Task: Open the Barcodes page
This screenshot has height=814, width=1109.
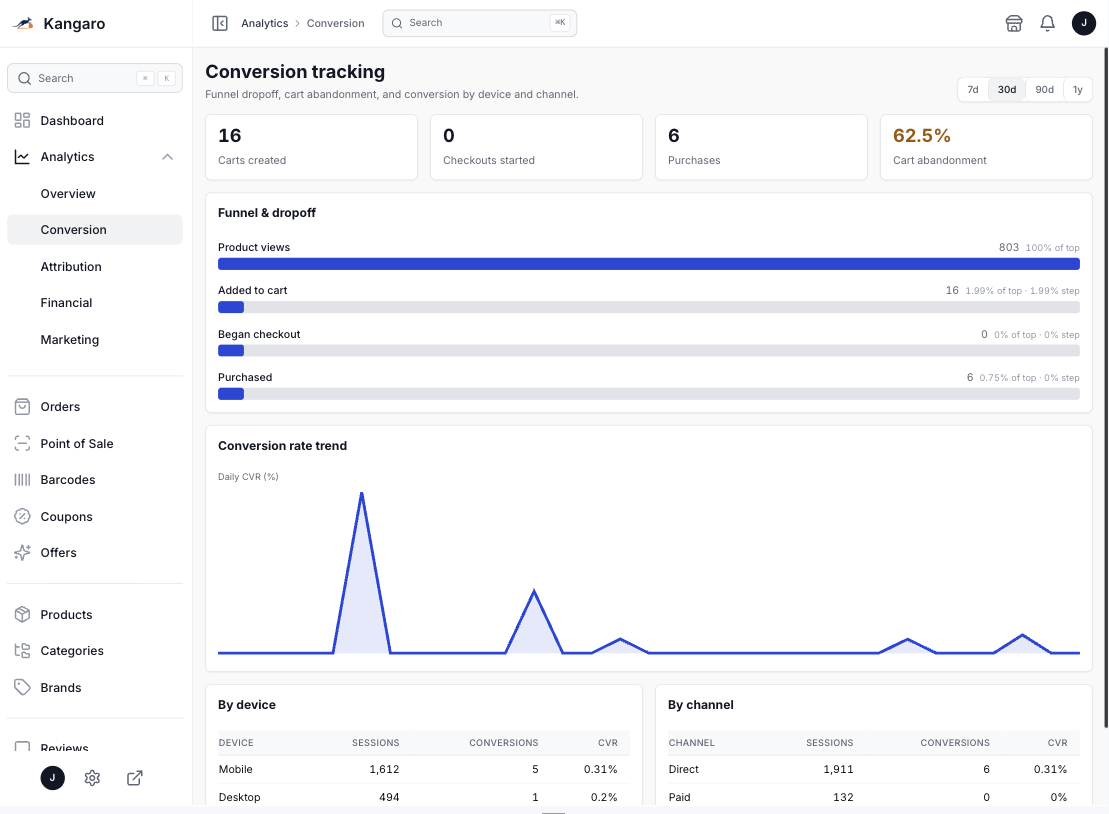Action: tap(95, 479)
